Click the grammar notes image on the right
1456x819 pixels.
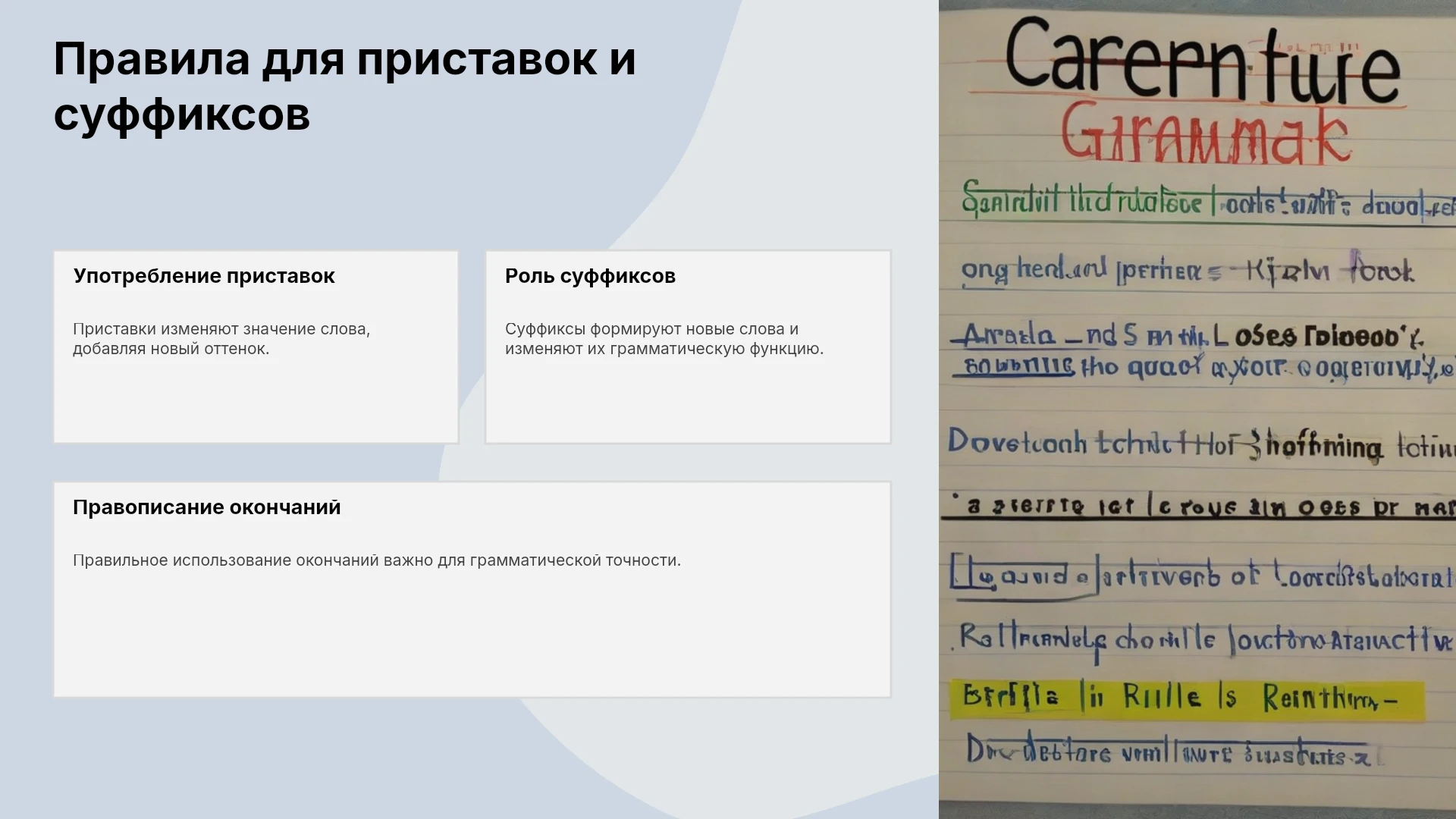click(1197, 409)
